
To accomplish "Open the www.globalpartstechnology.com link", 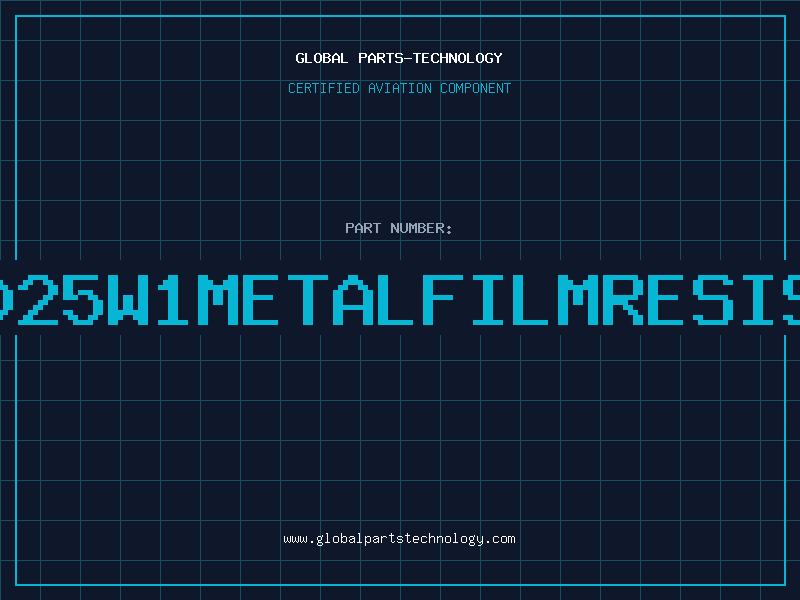I will pyautogui.click(x=399, y=539).
